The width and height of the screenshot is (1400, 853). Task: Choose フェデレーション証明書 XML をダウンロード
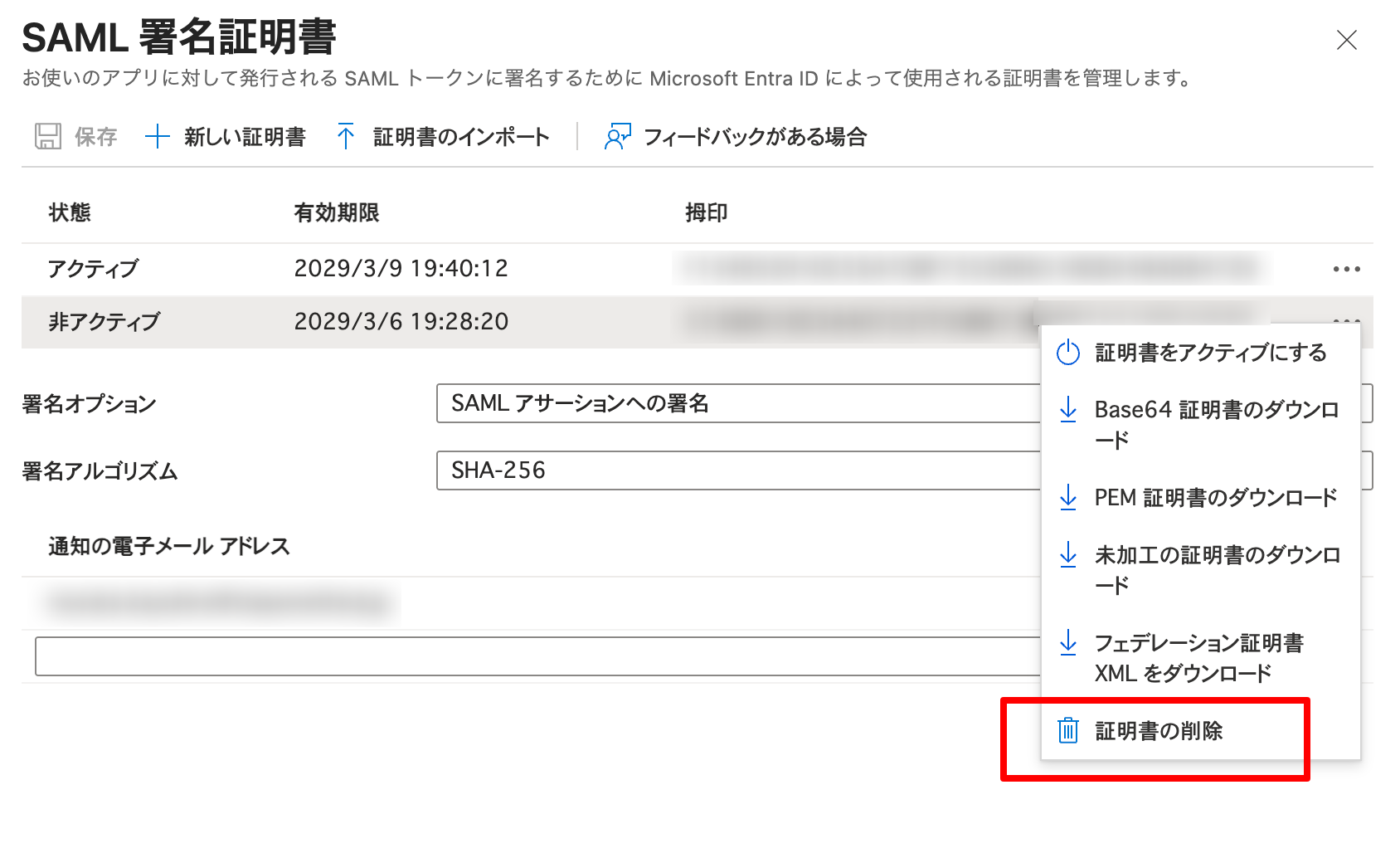click(1199, 658)
